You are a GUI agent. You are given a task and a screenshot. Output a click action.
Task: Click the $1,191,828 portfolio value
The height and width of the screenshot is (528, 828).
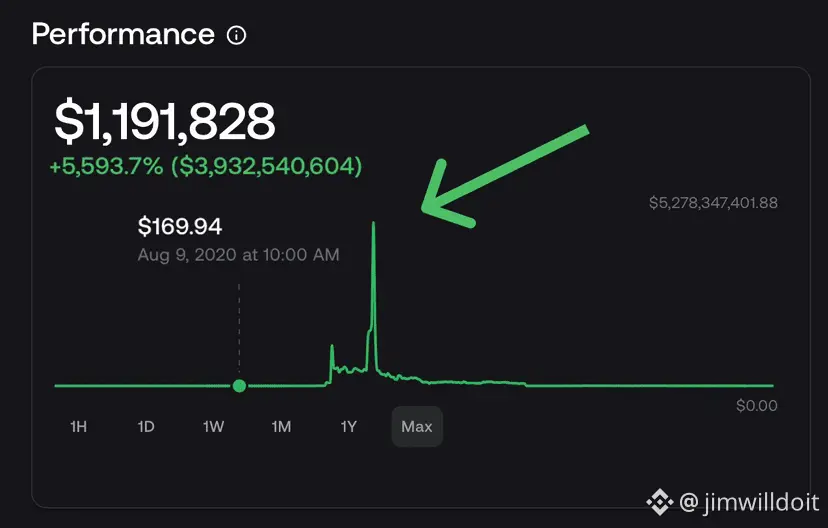coord(164,122)
